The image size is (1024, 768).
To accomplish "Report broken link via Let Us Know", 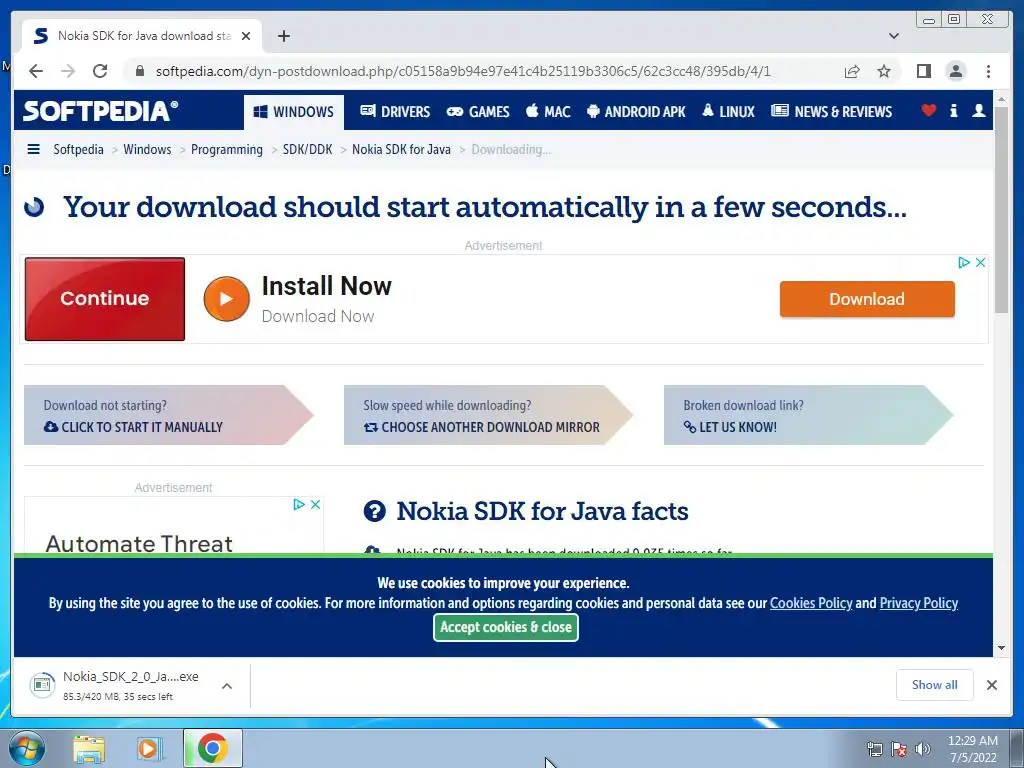I will (730, 427).
